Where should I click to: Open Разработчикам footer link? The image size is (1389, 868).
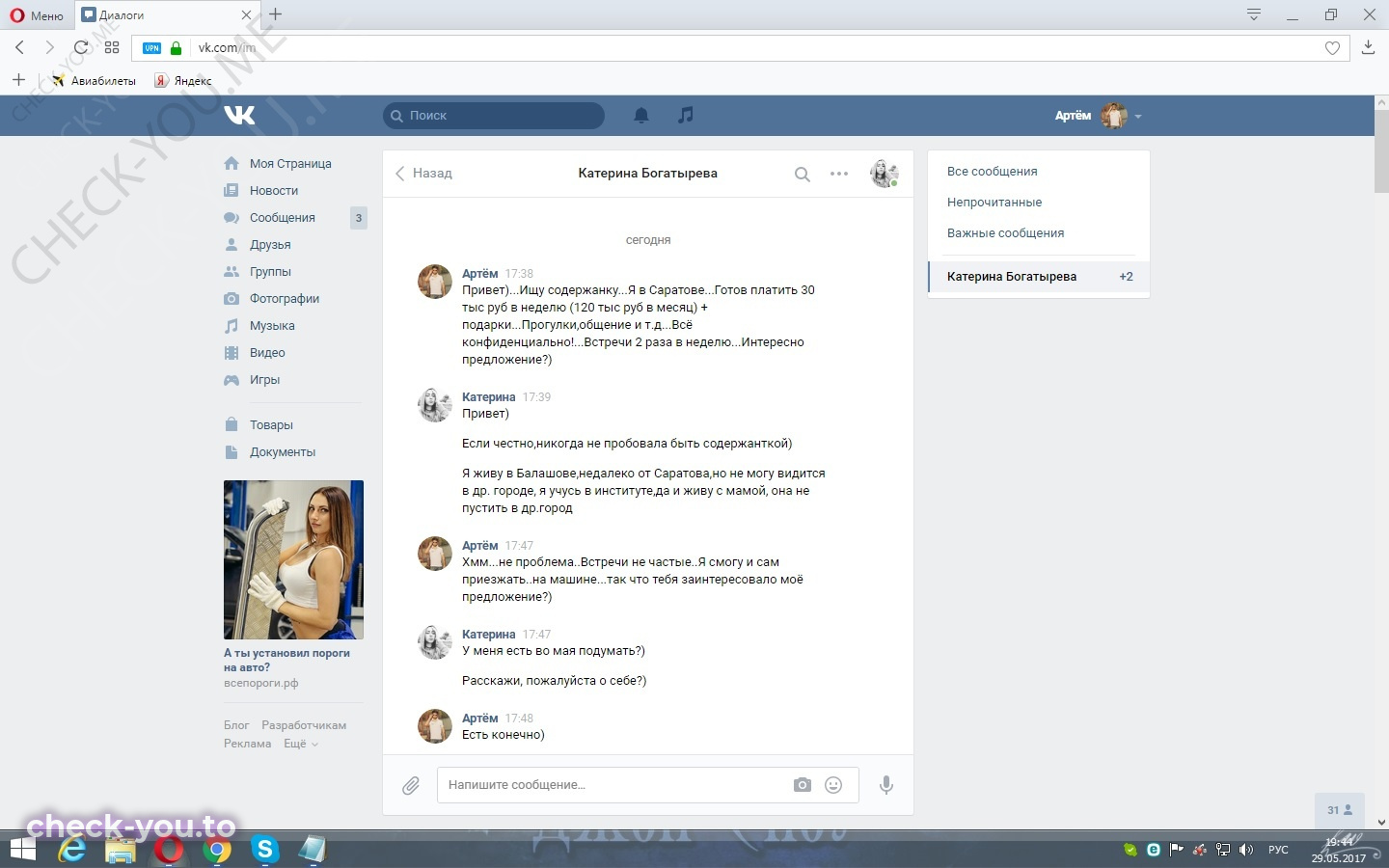[304, 725]
